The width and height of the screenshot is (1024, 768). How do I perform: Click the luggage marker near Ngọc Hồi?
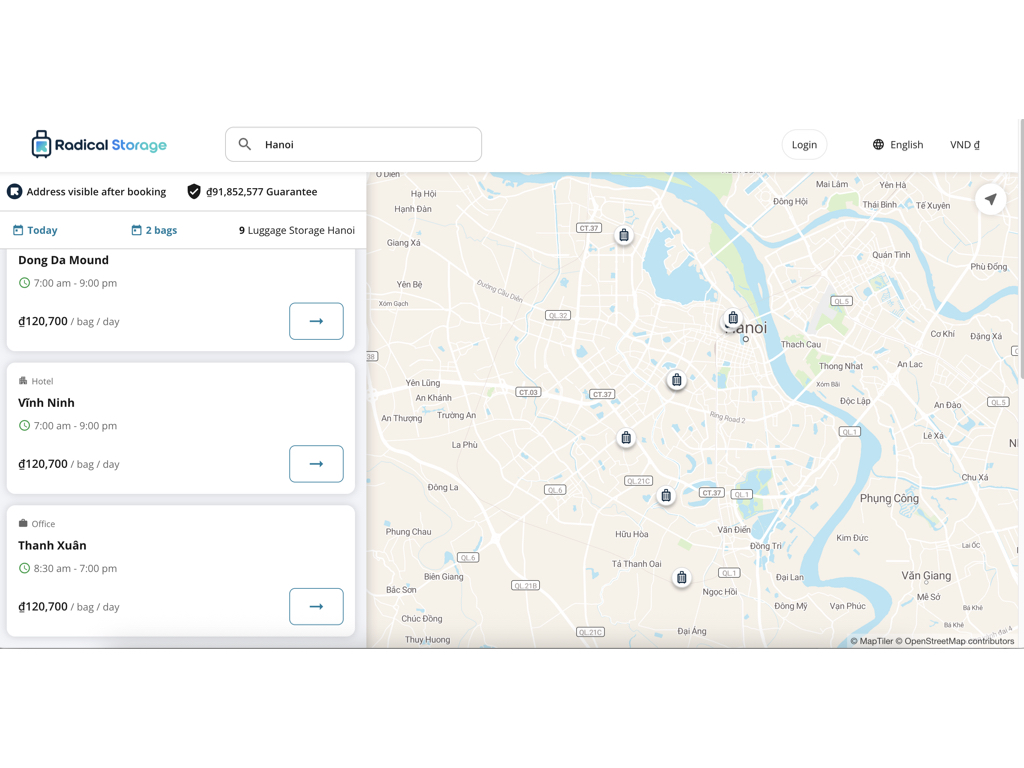681,578
